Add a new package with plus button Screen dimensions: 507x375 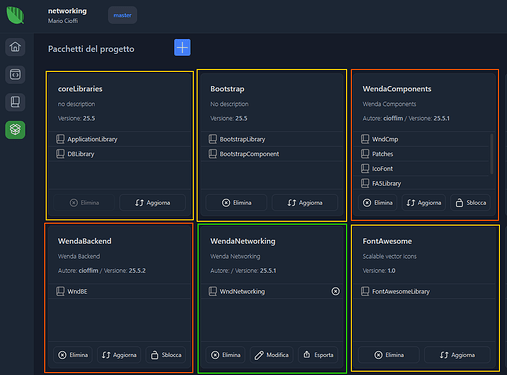182,47
